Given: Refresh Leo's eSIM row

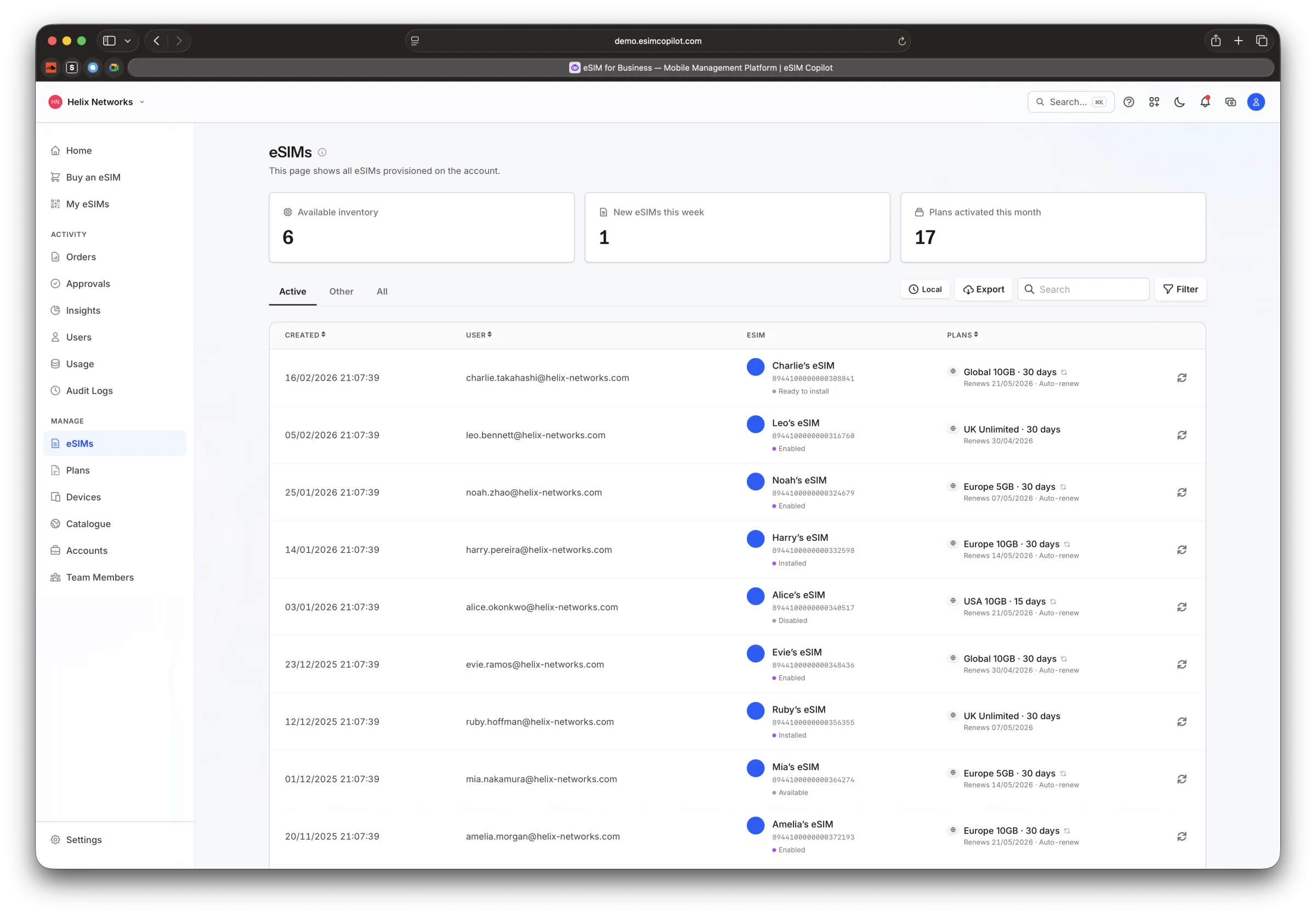Looking at the screenshot, I should (1182, 435).
